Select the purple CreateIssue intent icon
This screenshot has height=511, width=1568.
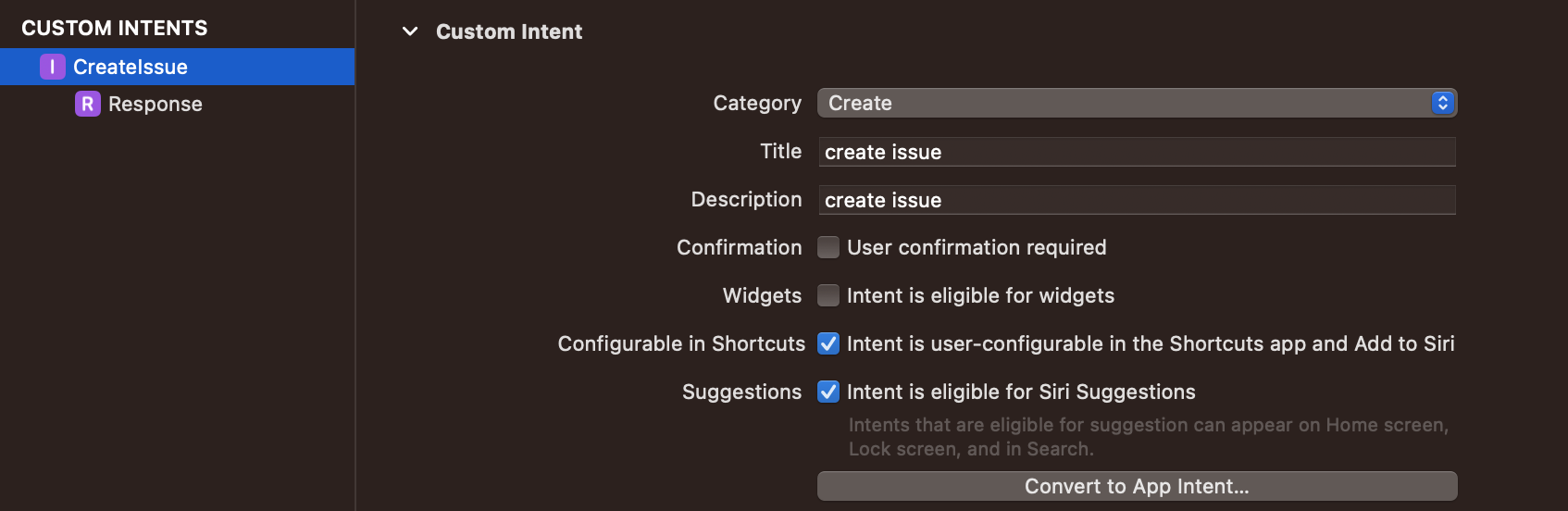(x=52, y=67)
